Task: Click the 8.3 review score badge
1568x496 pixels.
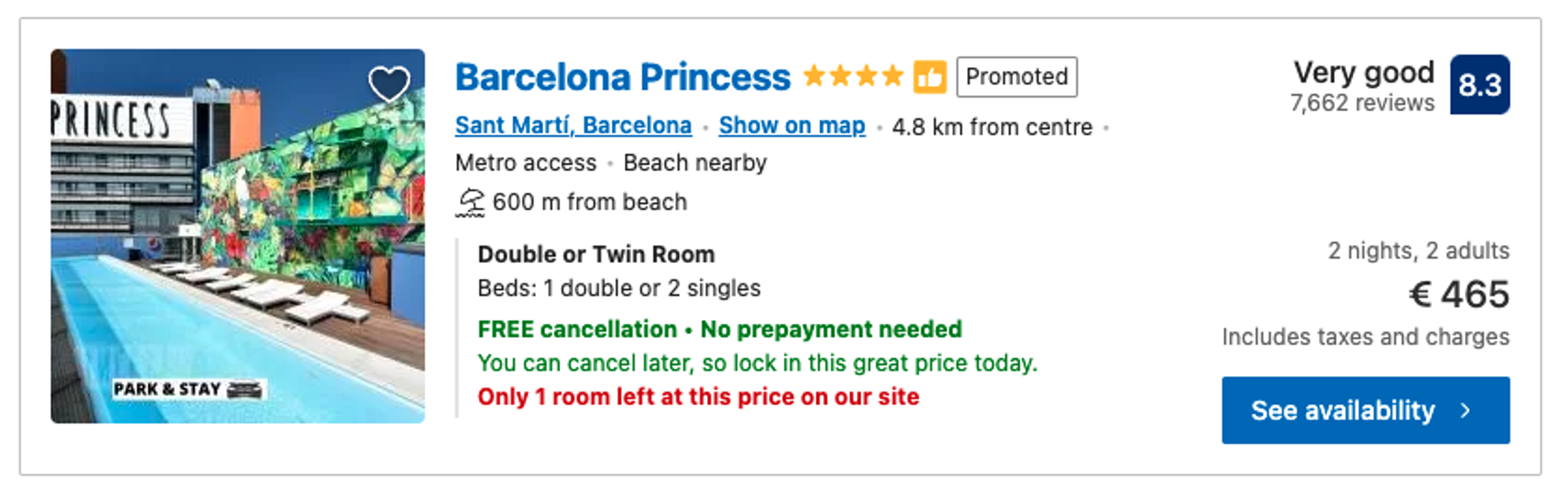Action: pos(1479,85)
